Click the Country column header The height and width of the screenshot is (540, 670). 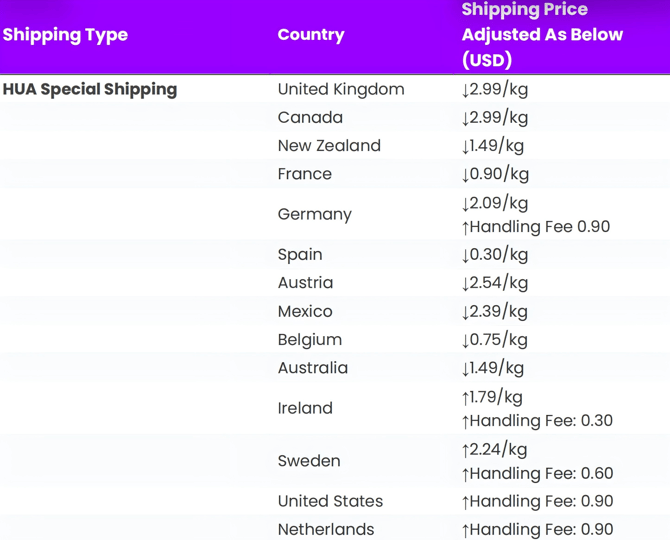pyautogui.click(x=311, y=35)
